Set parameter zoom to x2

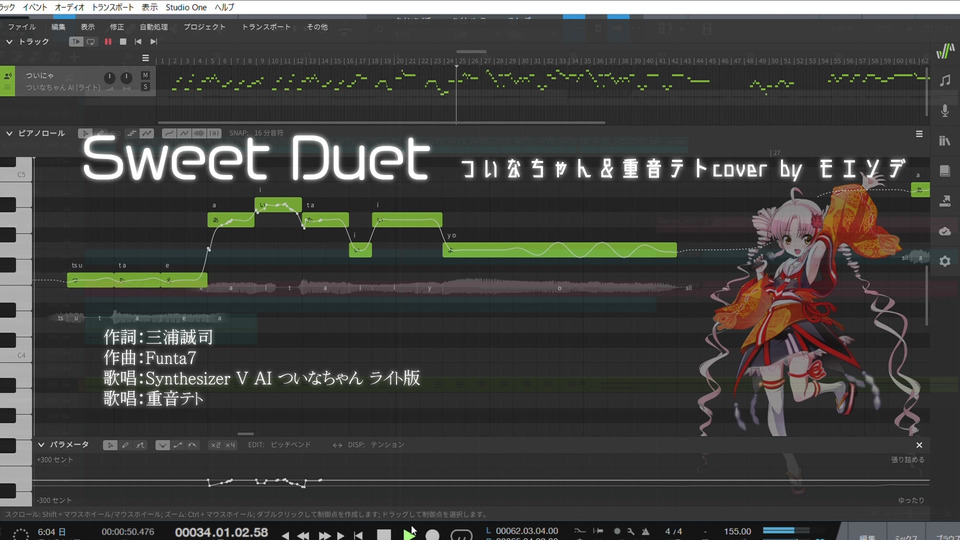[216, 445]
